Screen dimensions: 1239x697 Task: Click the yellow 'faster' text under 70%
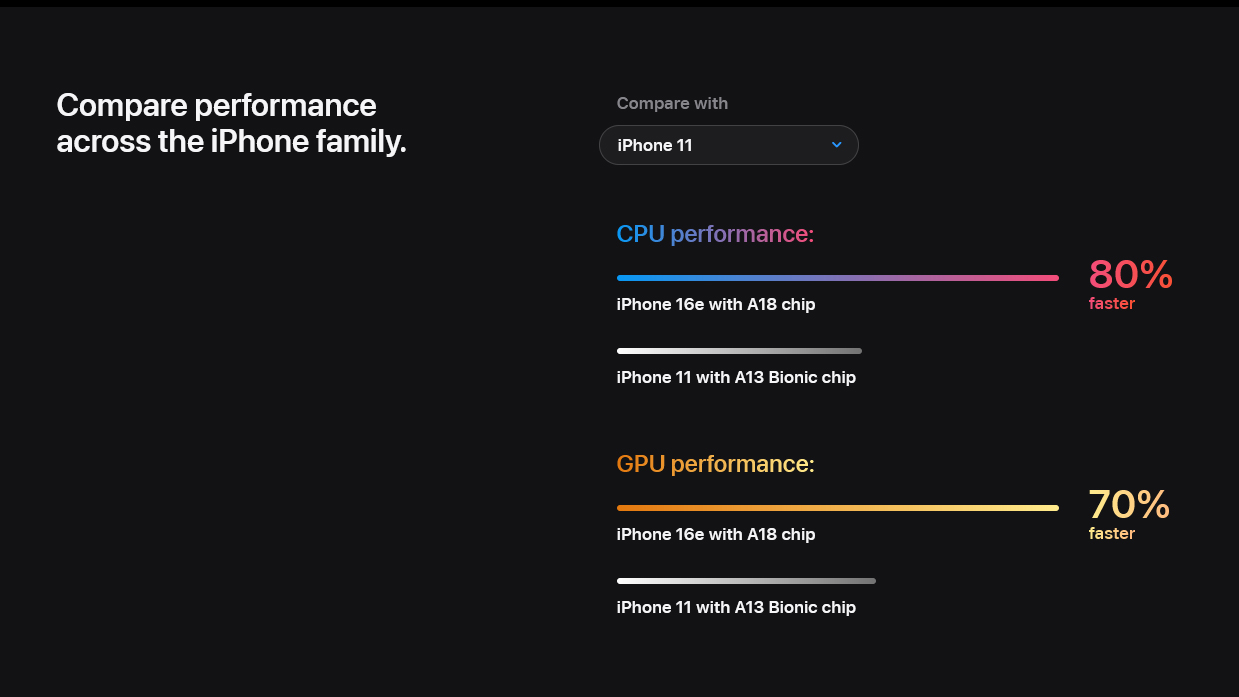(x=1112, y=533)
